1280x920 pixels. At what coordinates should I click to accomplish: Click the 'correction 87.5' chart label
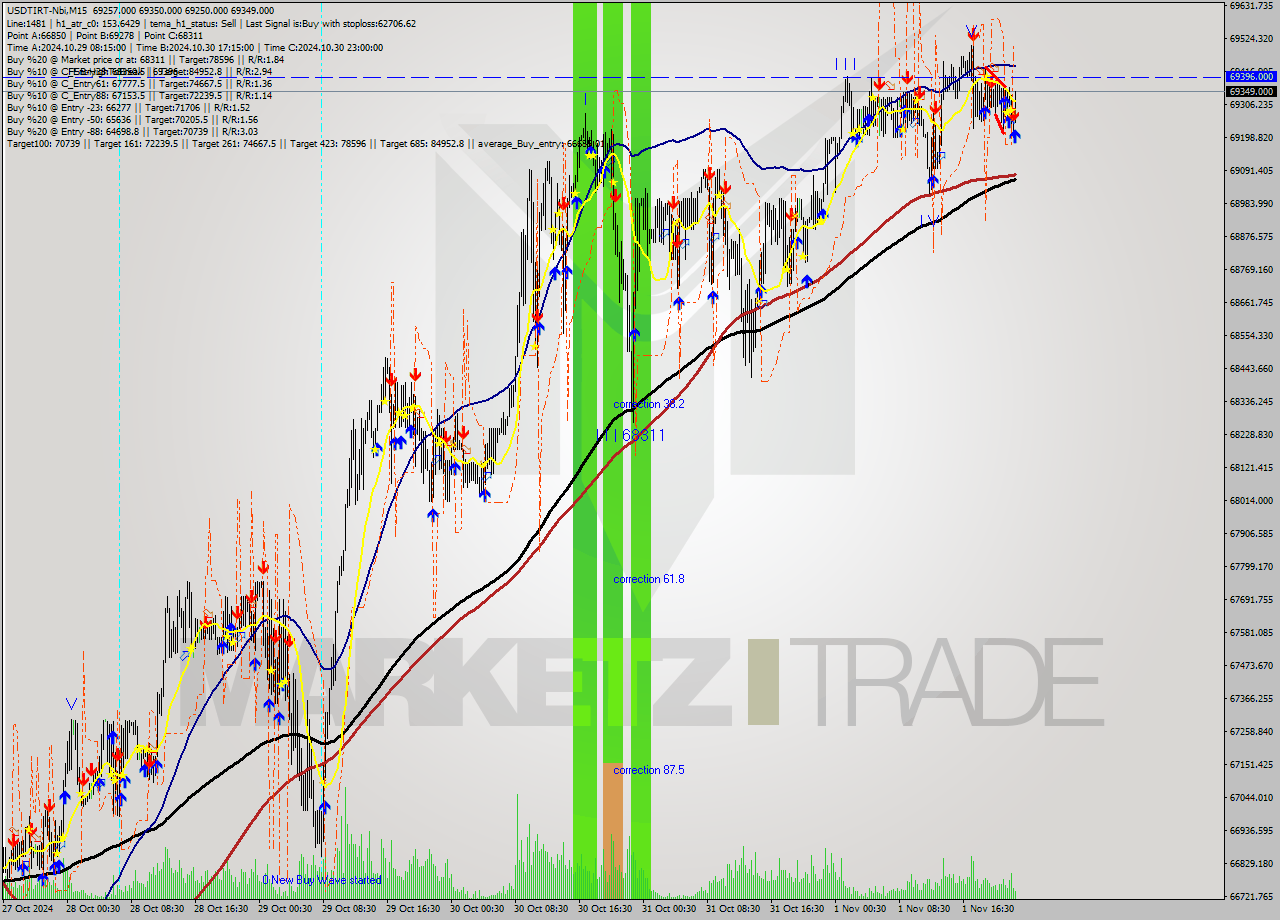pyautogui.click(x=649, y=770)
